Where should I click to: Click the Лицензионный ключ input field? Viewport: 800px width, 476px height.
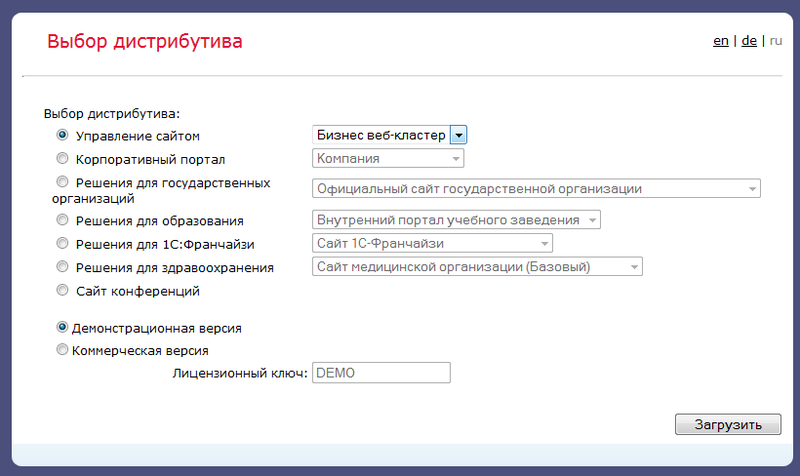pos(381,373)
